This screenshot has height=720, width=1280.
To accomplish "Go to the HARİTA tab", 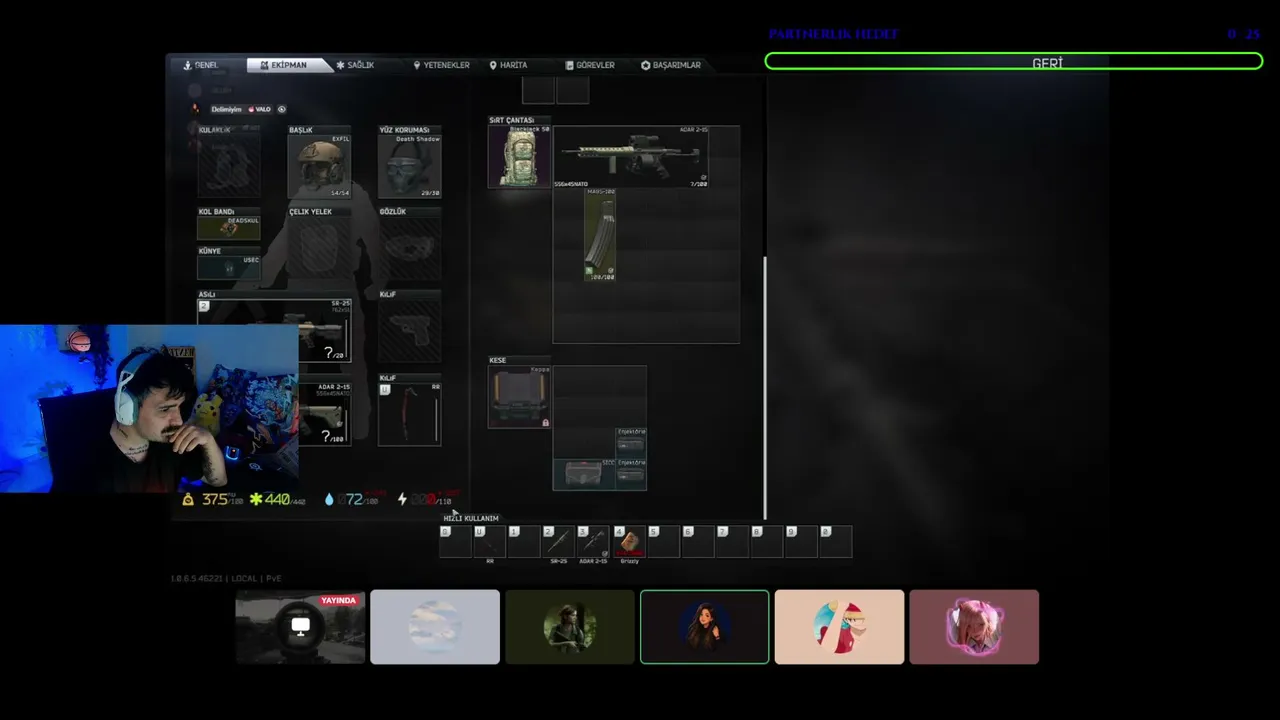I will click(508, 65).
